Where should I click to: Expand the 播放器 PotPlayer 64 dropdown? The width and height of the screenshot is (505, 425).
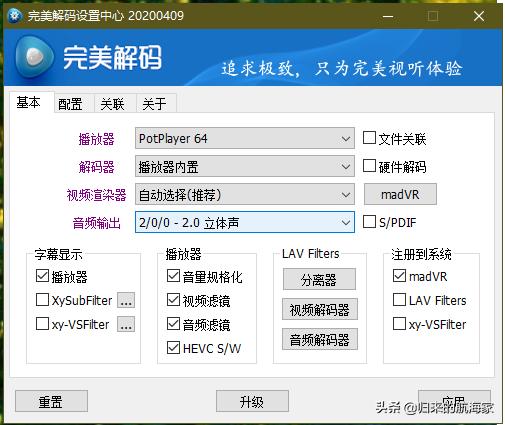pyautogui.click(x=245, y=138)
